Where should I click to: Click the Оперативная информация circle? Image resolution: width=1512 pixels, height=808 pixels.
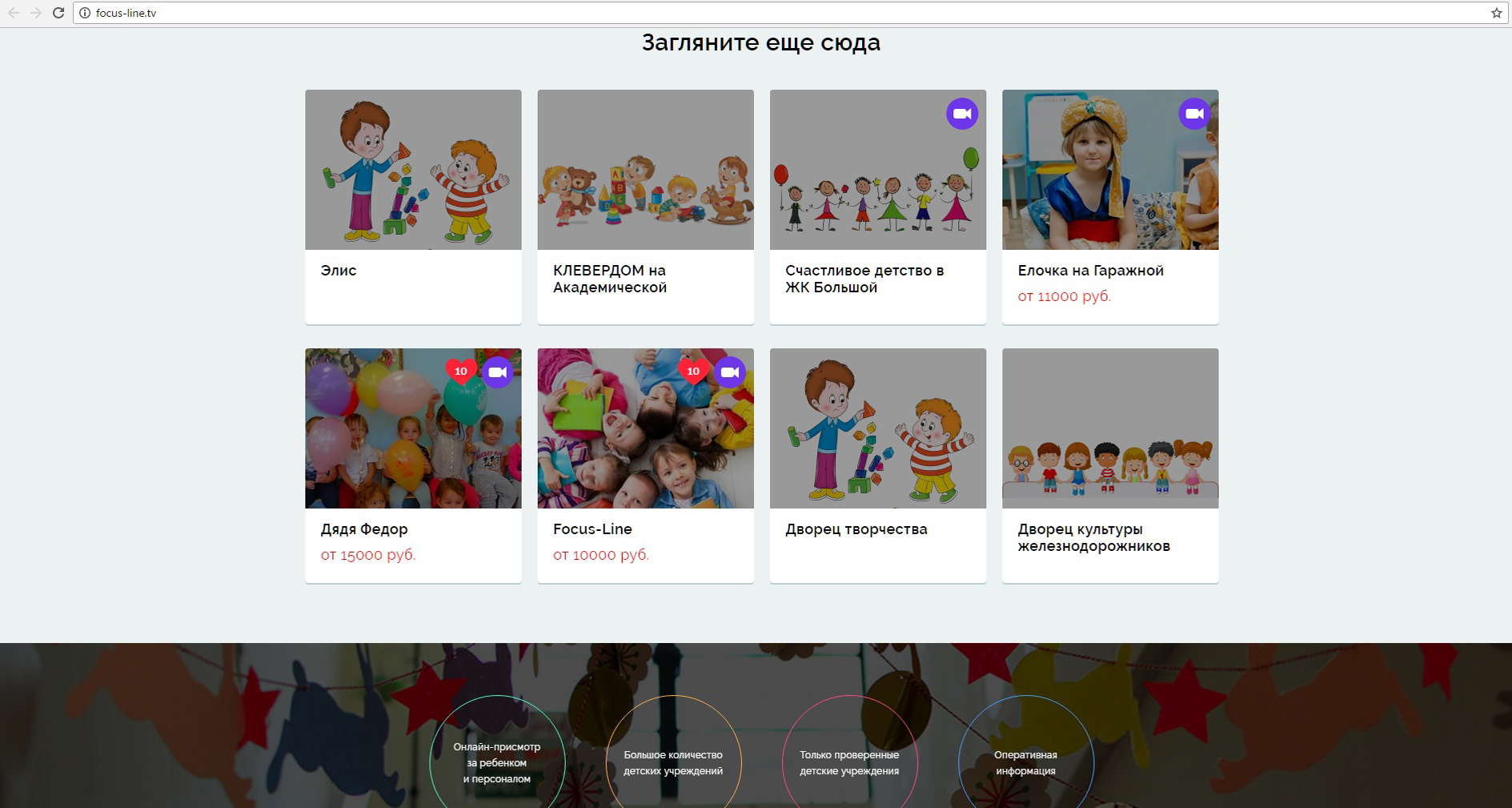pos(1025,762)
